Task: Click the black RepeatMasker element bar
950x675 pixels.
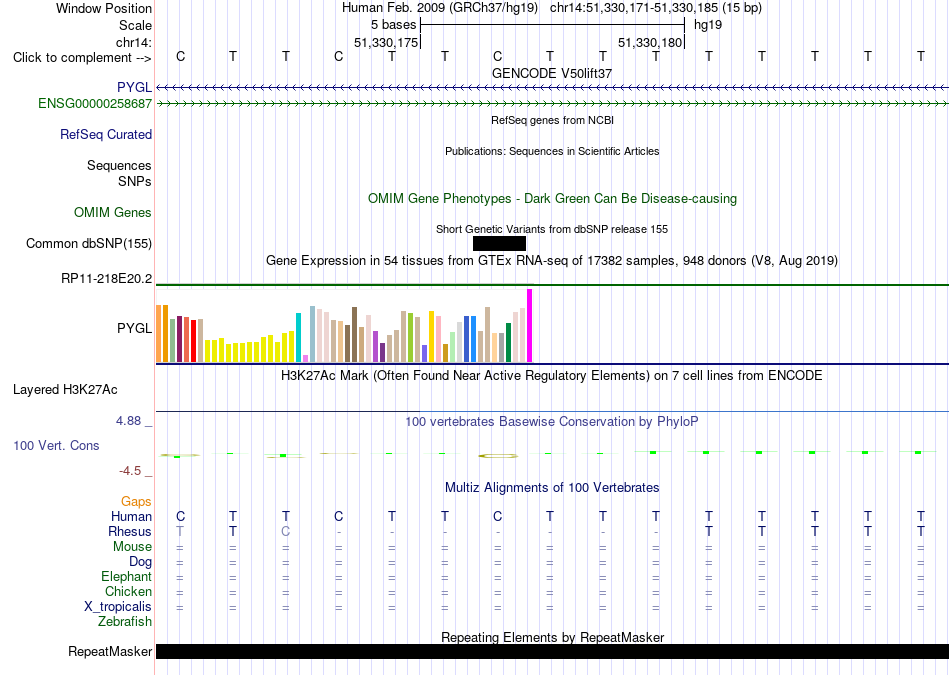Action: coord(553,651)
